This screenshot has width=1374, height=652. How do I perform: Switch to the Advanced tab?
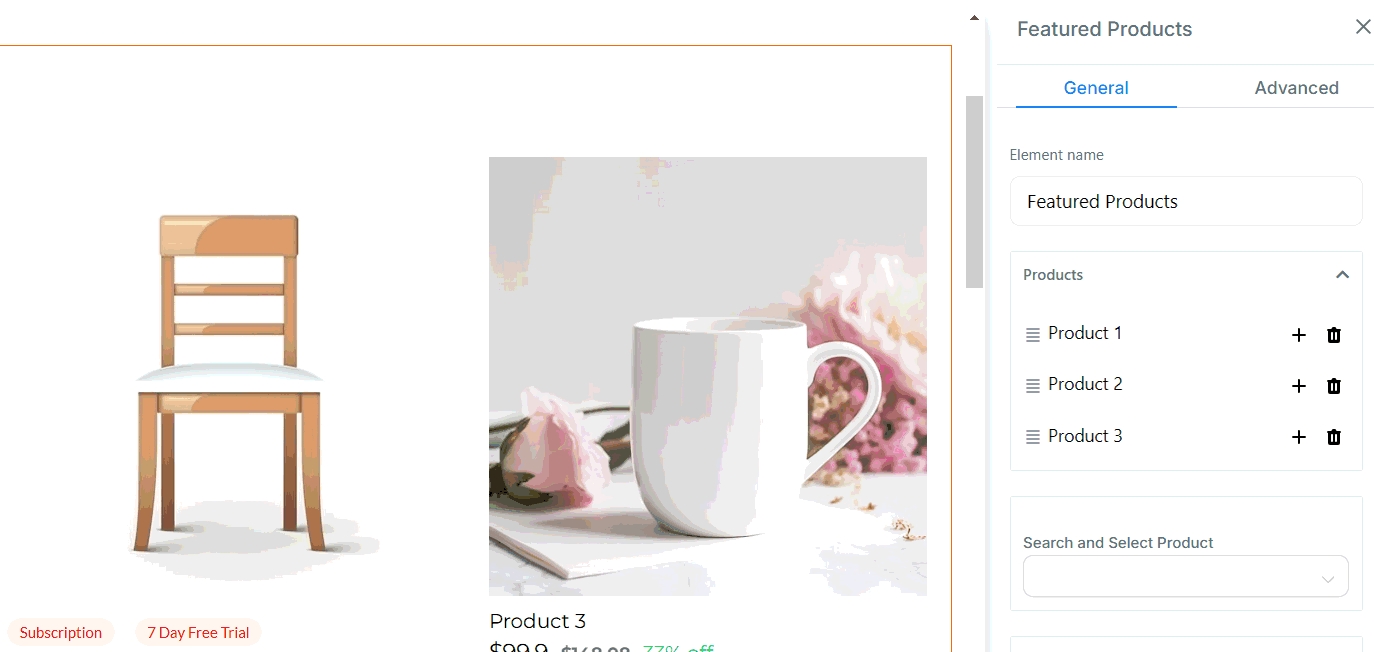tap(1296, 88)
